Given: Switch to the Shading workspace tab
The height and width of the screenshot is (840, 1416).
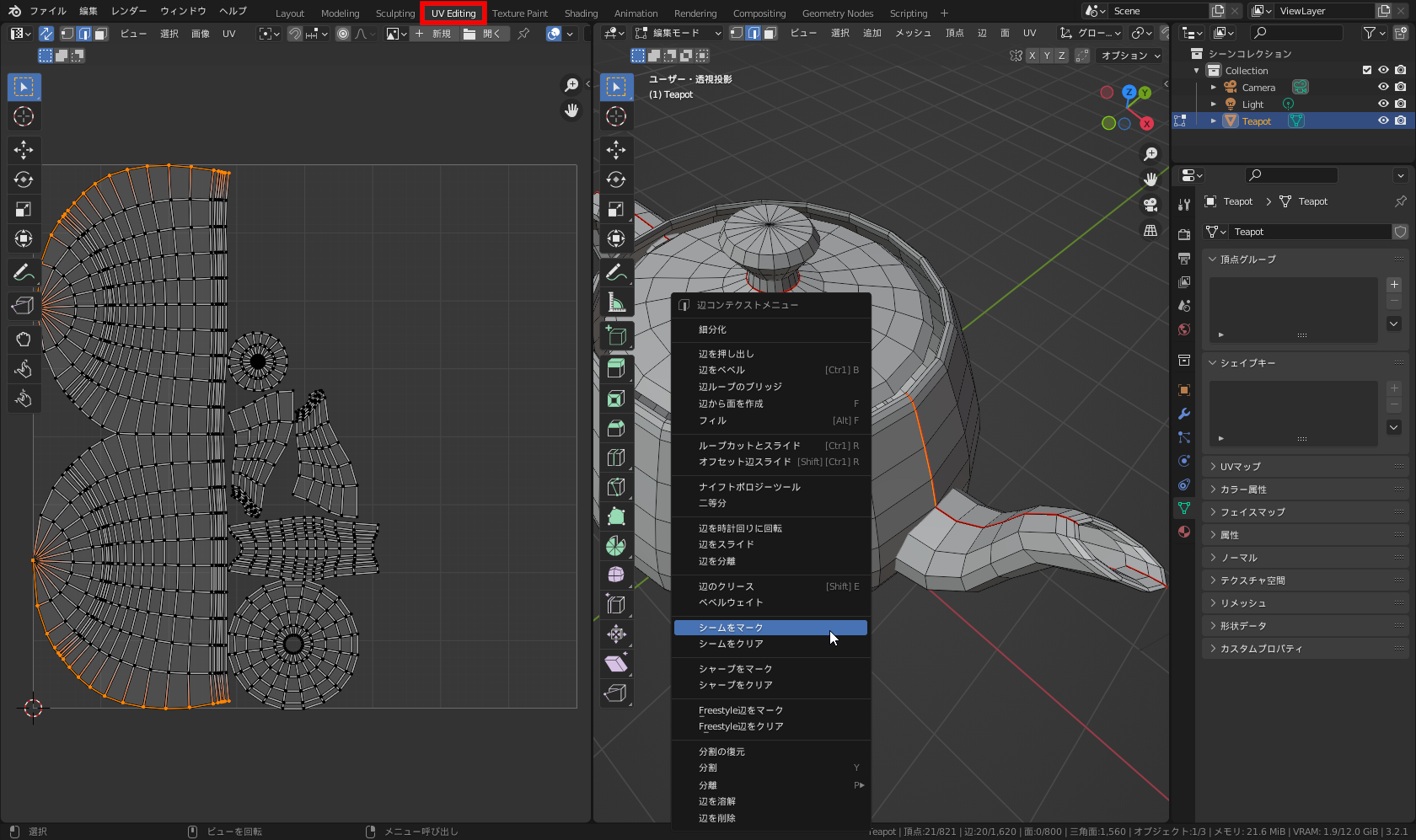Looking at the screenshot, I should coord(581,13).
